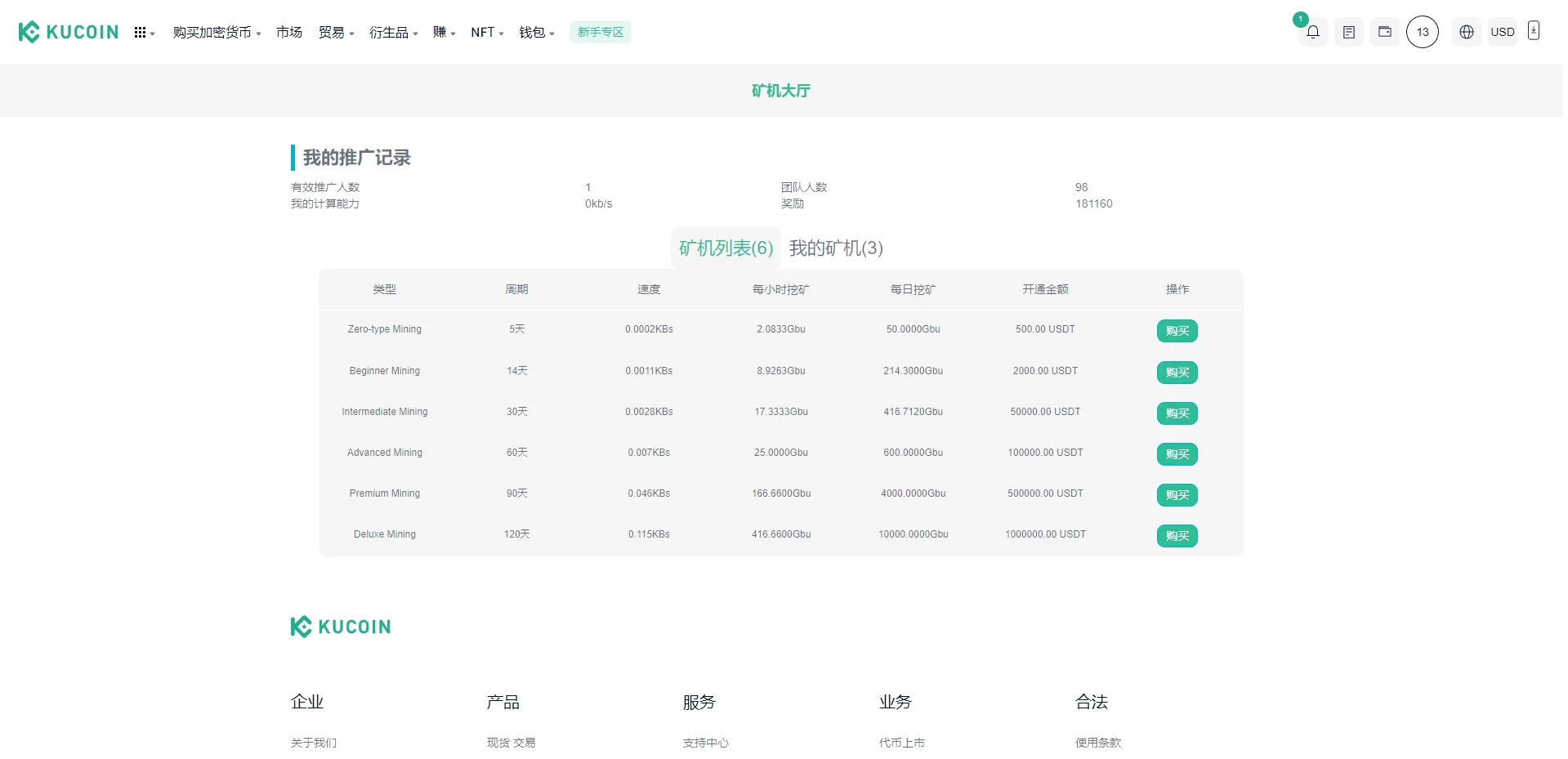Click the user avatar circle labeled 13

click(x=1422, y=32)
